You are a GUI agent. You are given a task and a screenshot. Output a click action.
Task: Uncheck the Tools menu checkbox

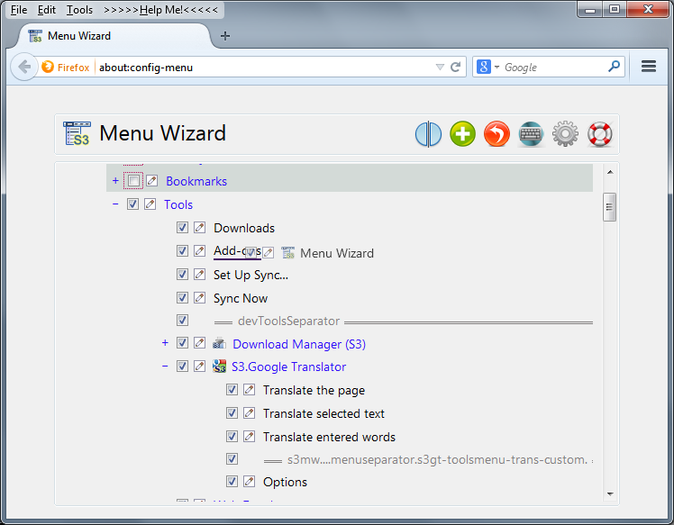pos(133,204)
